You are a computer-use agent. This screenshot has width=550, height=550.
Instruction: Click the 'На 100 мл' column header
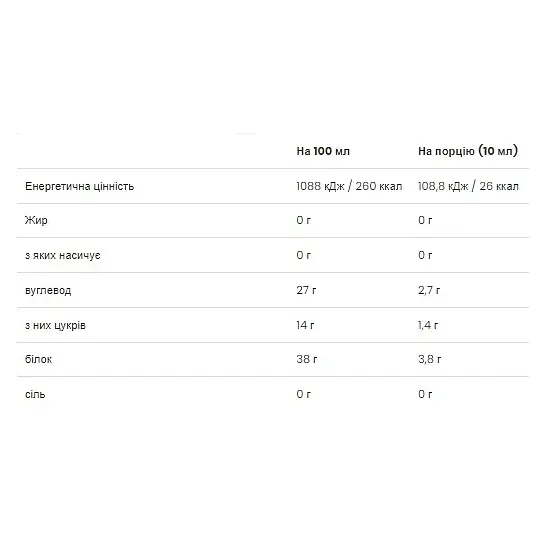click(x=323, y=151)
